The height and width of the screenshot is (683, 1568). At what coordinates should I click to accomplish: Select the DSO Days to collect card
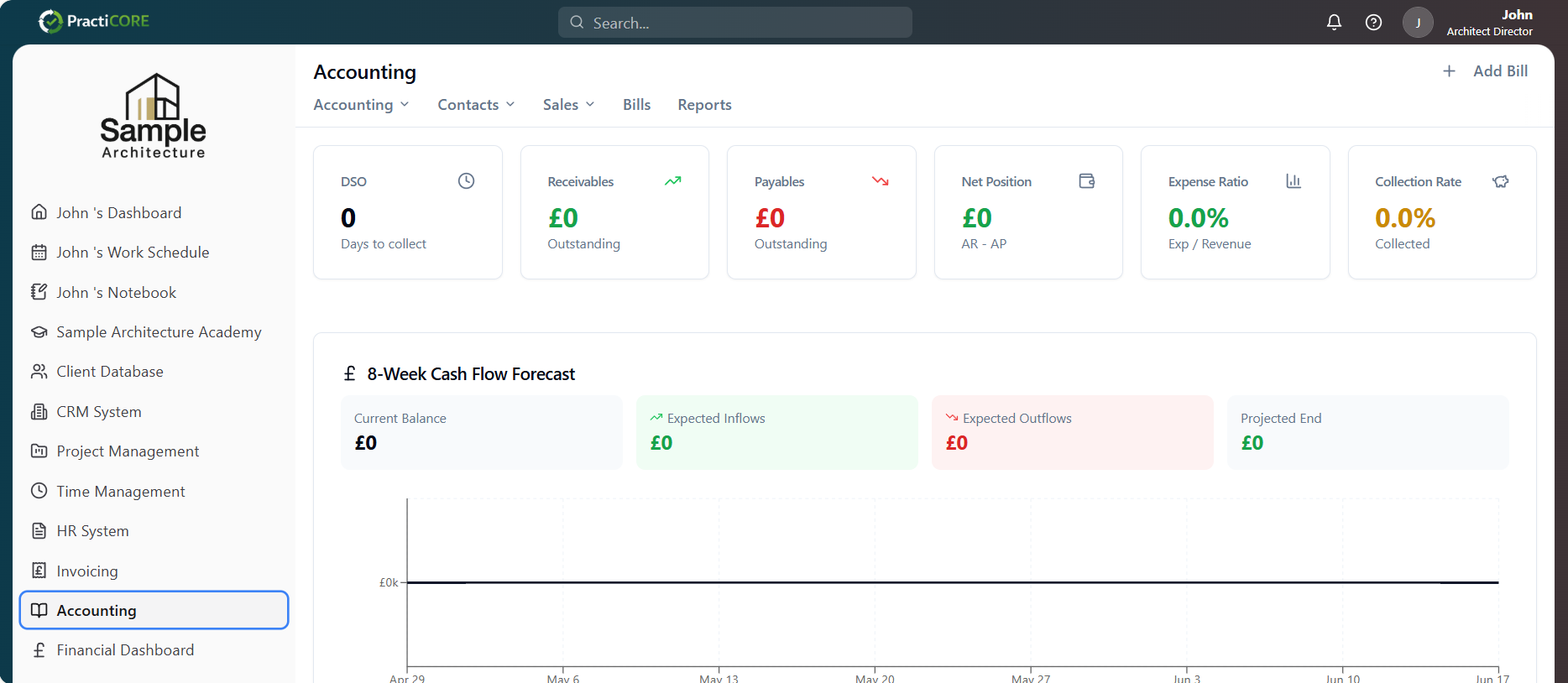pyautogui.click(x=408, y=212)
